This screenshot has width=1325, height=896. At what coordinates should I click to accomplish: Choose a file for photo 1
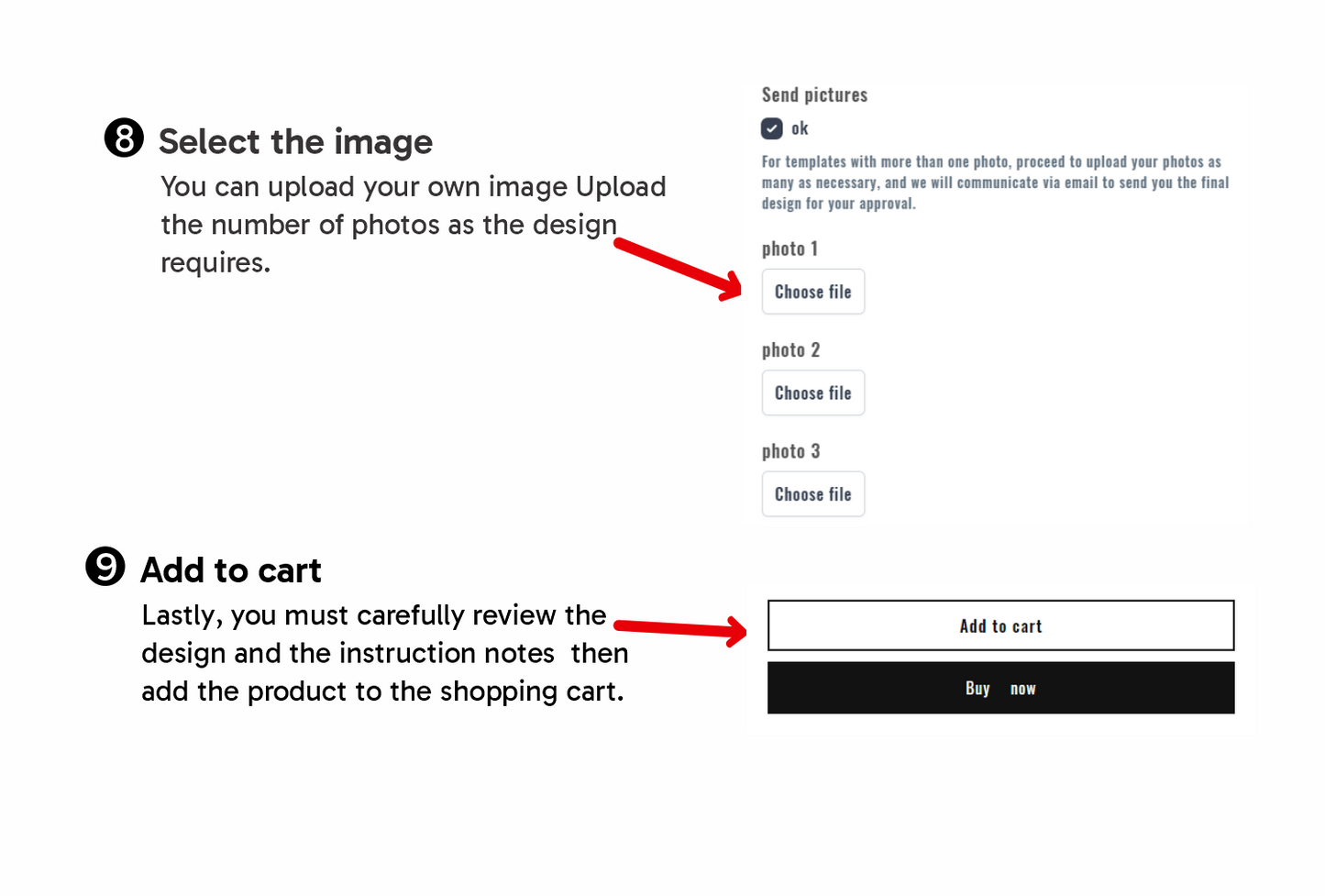[x=813, y=292]
